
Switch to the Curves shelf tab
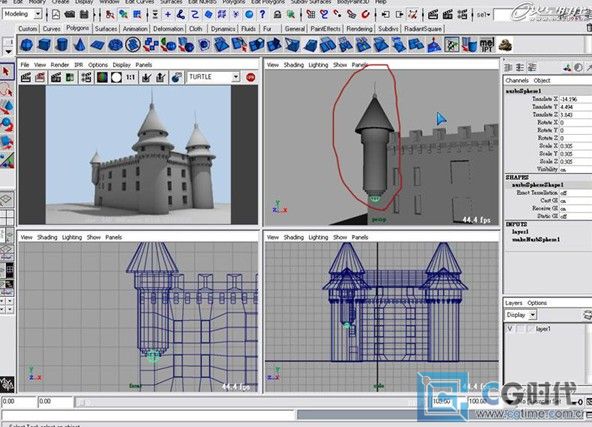click(x=51, y=29)
